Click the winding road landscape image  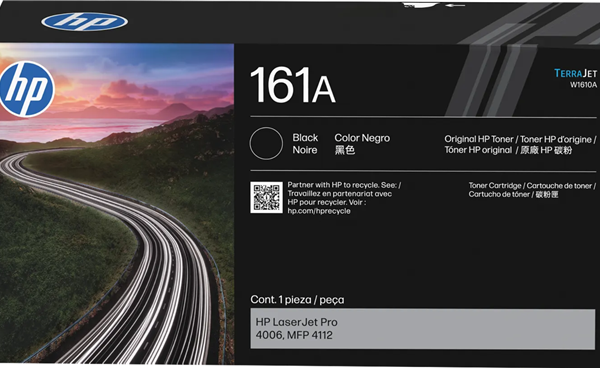(117, 203)
